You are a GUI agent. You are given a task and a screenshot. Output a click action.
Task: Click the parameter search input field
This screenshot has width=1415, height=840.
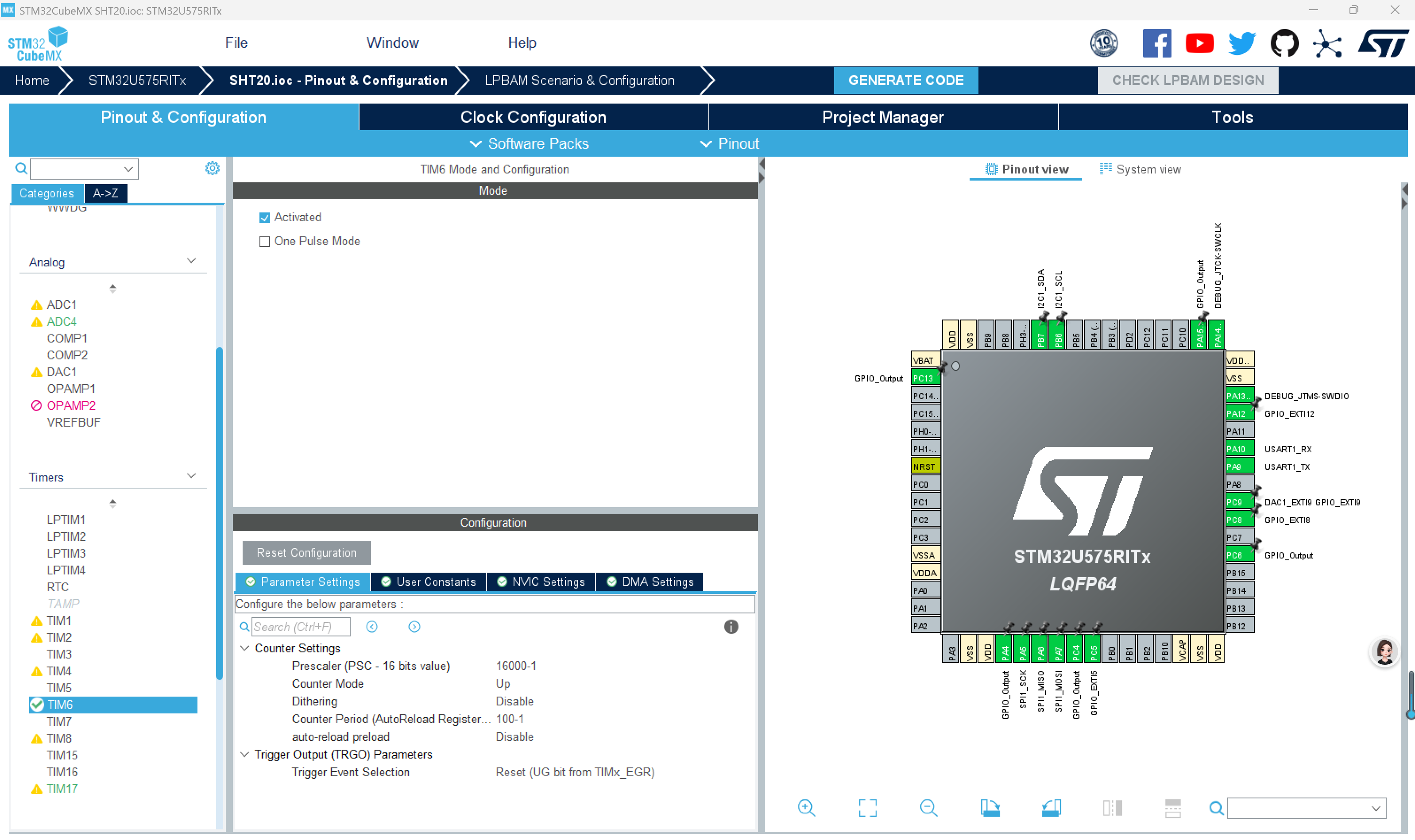(x=300, y=627)
